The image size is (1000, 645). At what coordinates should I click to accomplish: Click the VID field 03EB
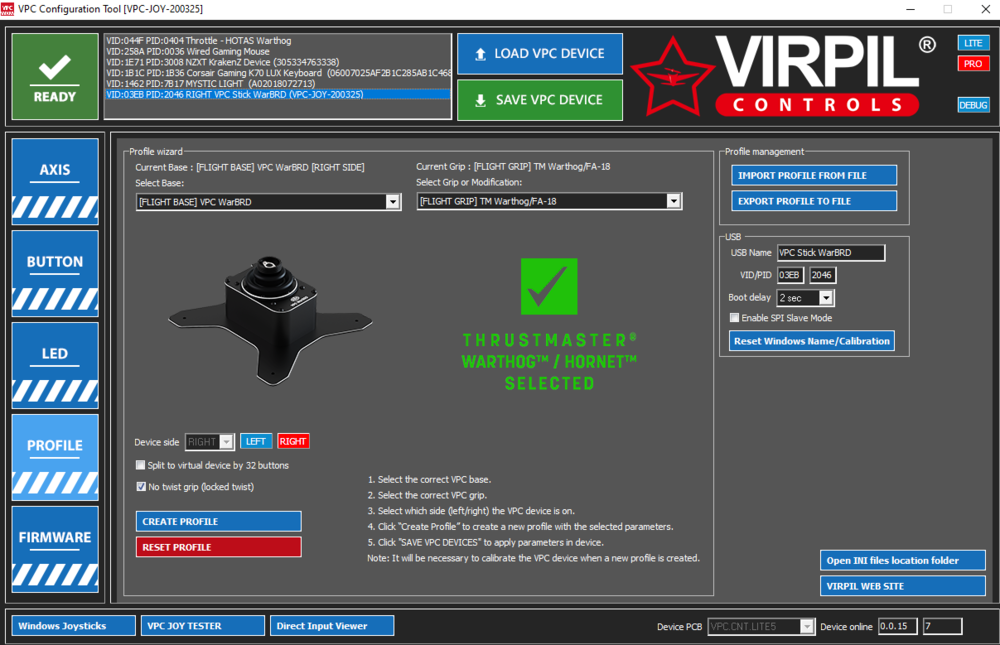[790, 275]
